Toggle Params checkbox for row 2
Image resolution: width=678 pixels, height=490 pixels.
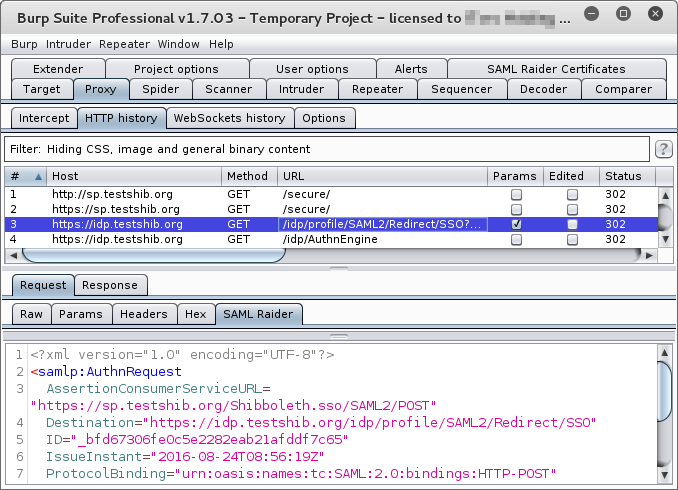coord(516,210)
